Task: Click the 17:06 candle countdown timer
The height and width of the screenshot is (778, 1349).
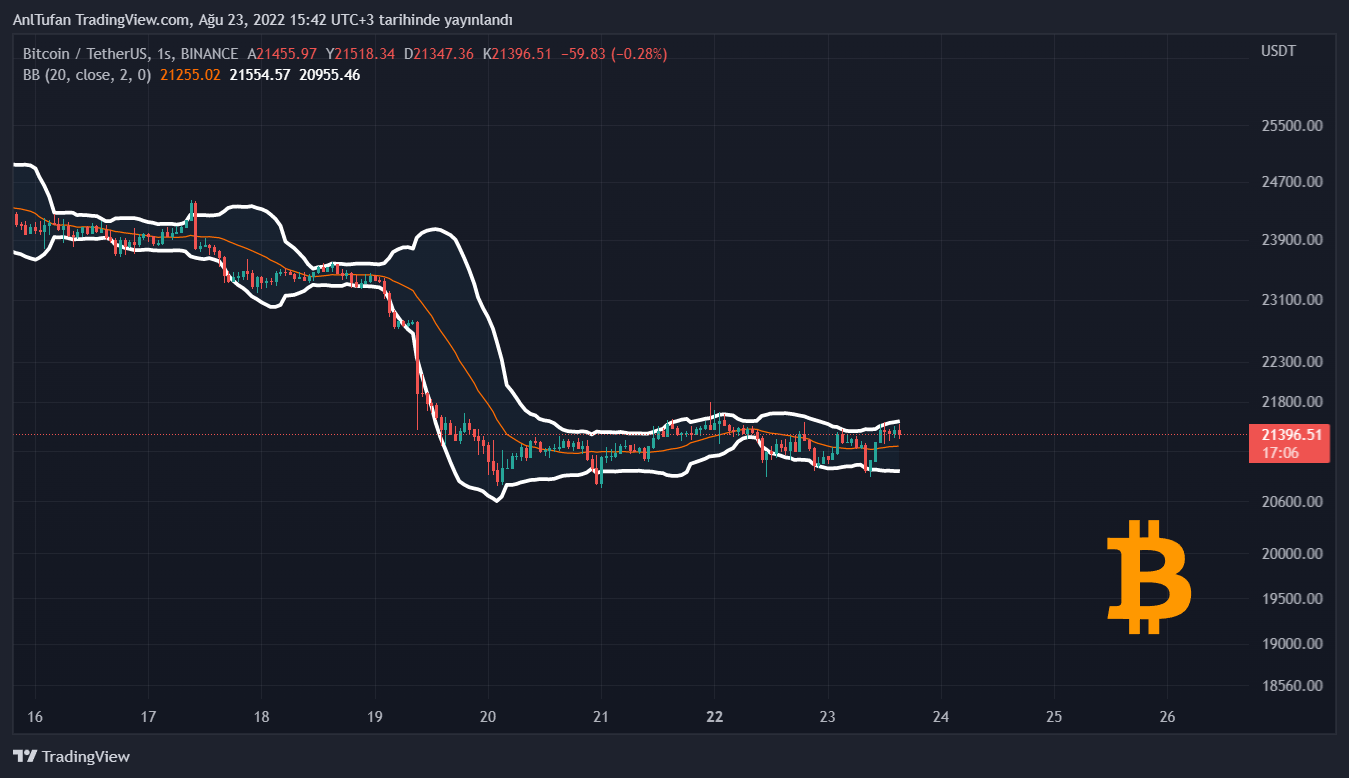Action: (1280, 452)
